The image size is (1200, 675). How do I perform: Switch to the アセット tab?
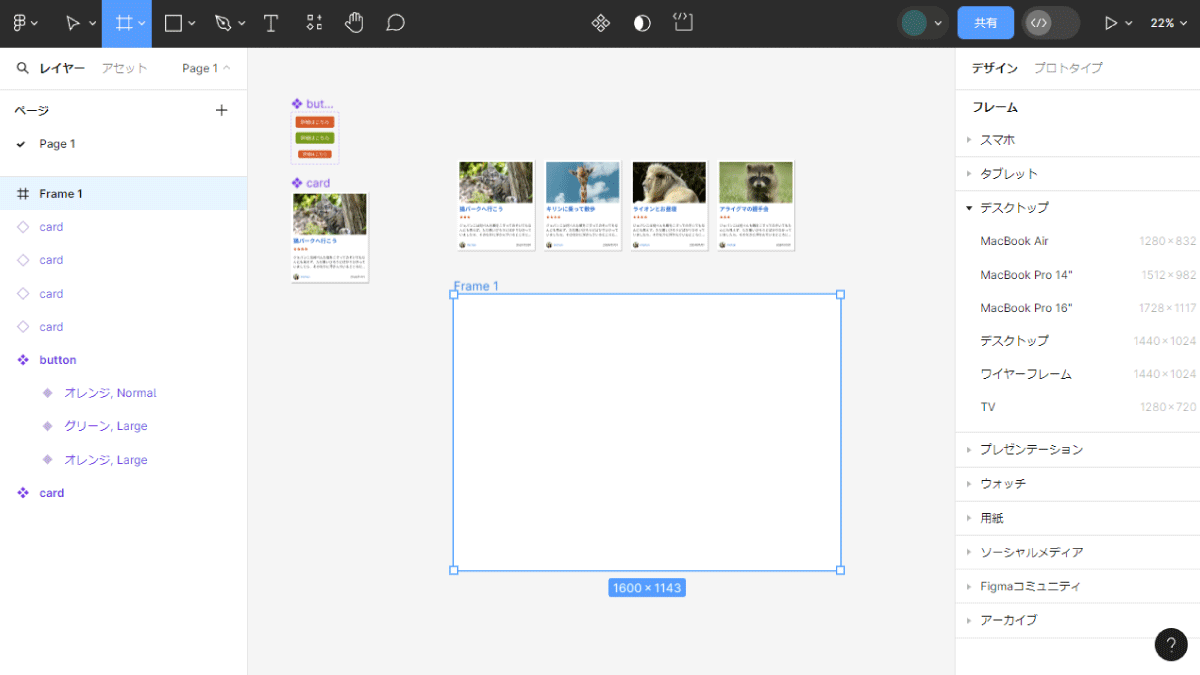pyautogui.click(x=124, y=68)
